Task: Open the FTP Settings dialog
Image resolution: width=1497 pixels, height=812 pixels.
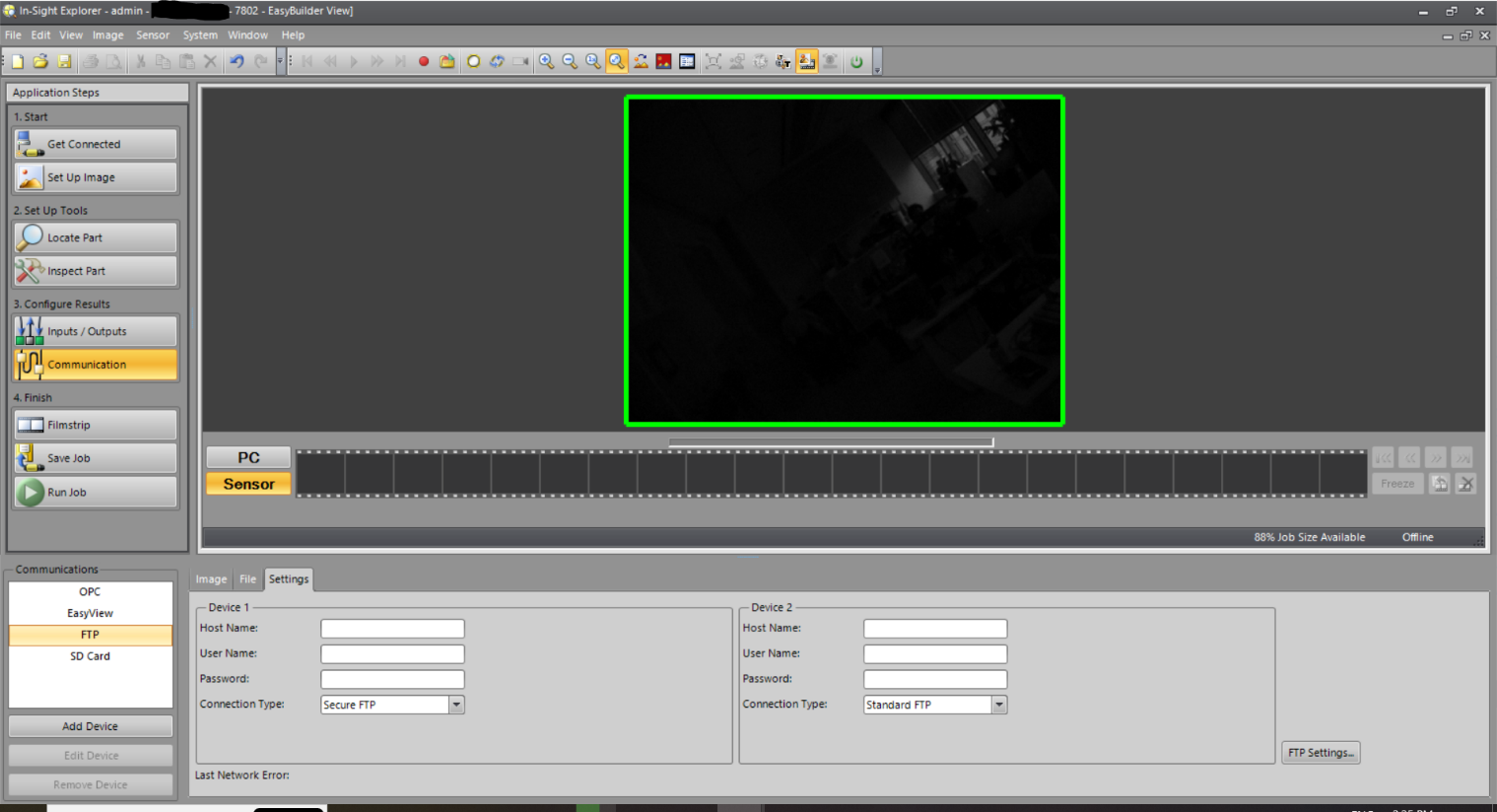Action: click(x=1320, y=752)
